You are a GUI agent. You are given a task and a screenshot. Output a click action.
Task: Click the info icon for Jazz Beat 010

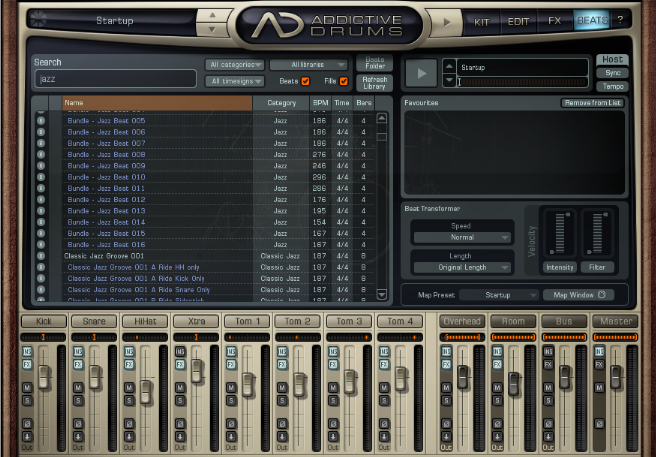(x=41, y=177)
